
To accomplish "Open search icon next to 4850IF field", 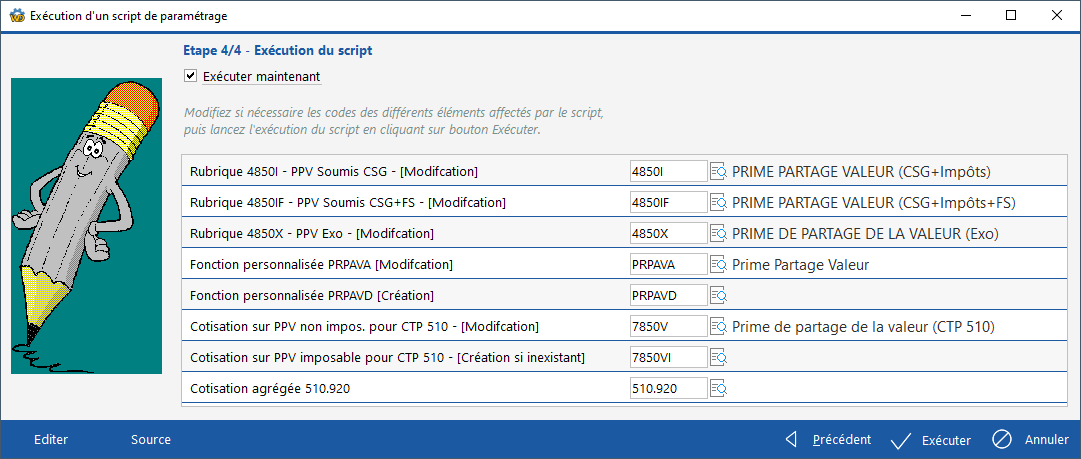I will coord(718,202).
